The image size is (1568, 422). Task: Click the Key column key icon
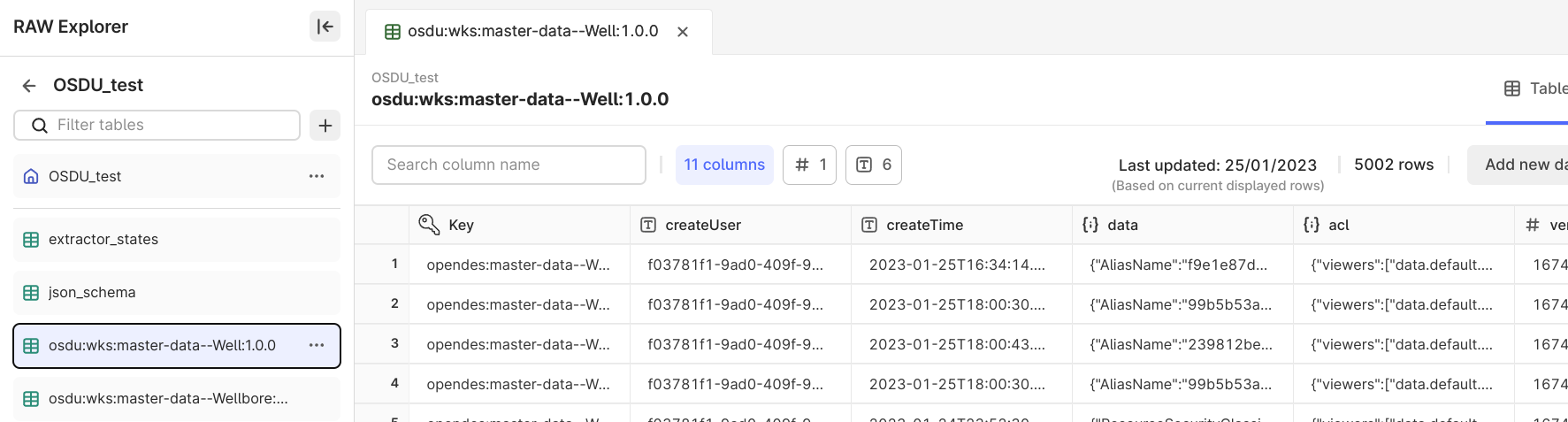[429, 225]
